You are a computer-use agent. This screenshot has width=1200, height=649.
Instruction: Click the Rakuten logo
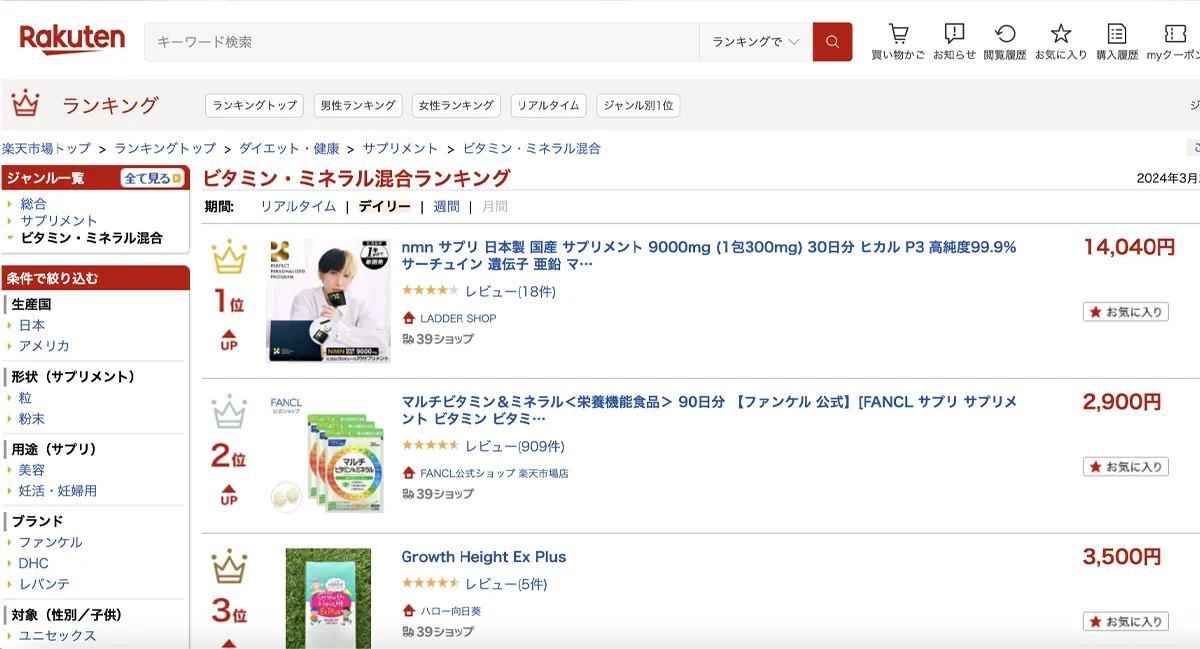(x=72, y=40)
